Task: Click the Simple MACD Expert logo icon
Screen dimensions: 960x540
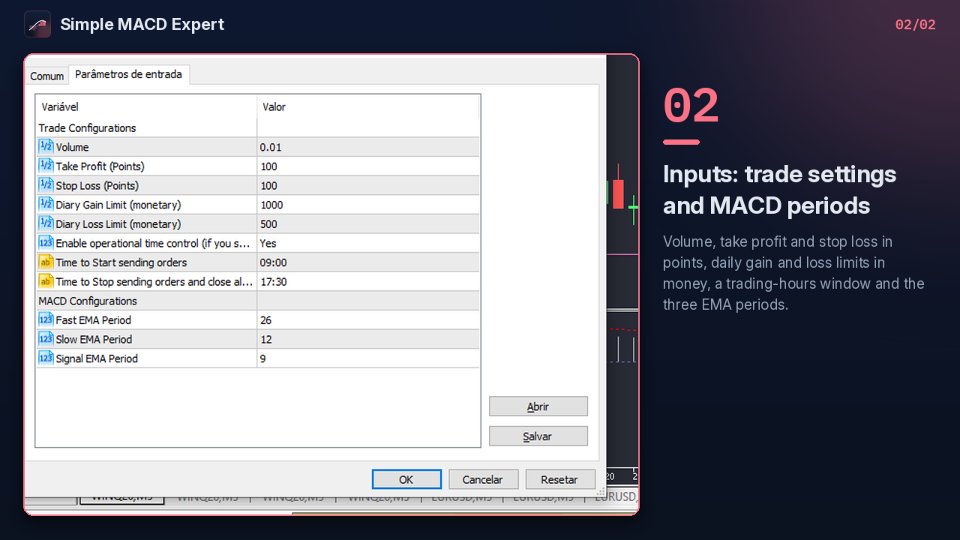Action: pyautogui.click(x=37, y=24)
